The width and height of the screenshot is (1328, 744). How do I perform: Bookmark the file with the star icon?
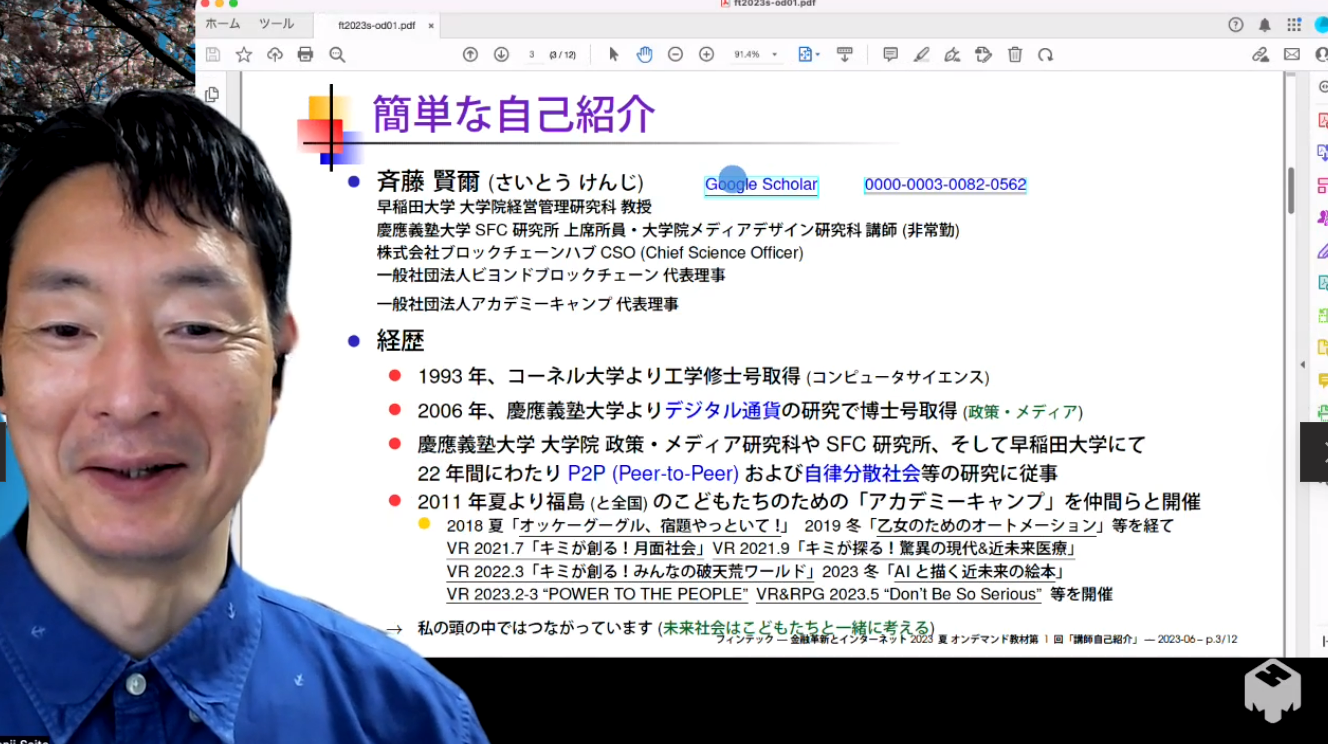point(244,55)
